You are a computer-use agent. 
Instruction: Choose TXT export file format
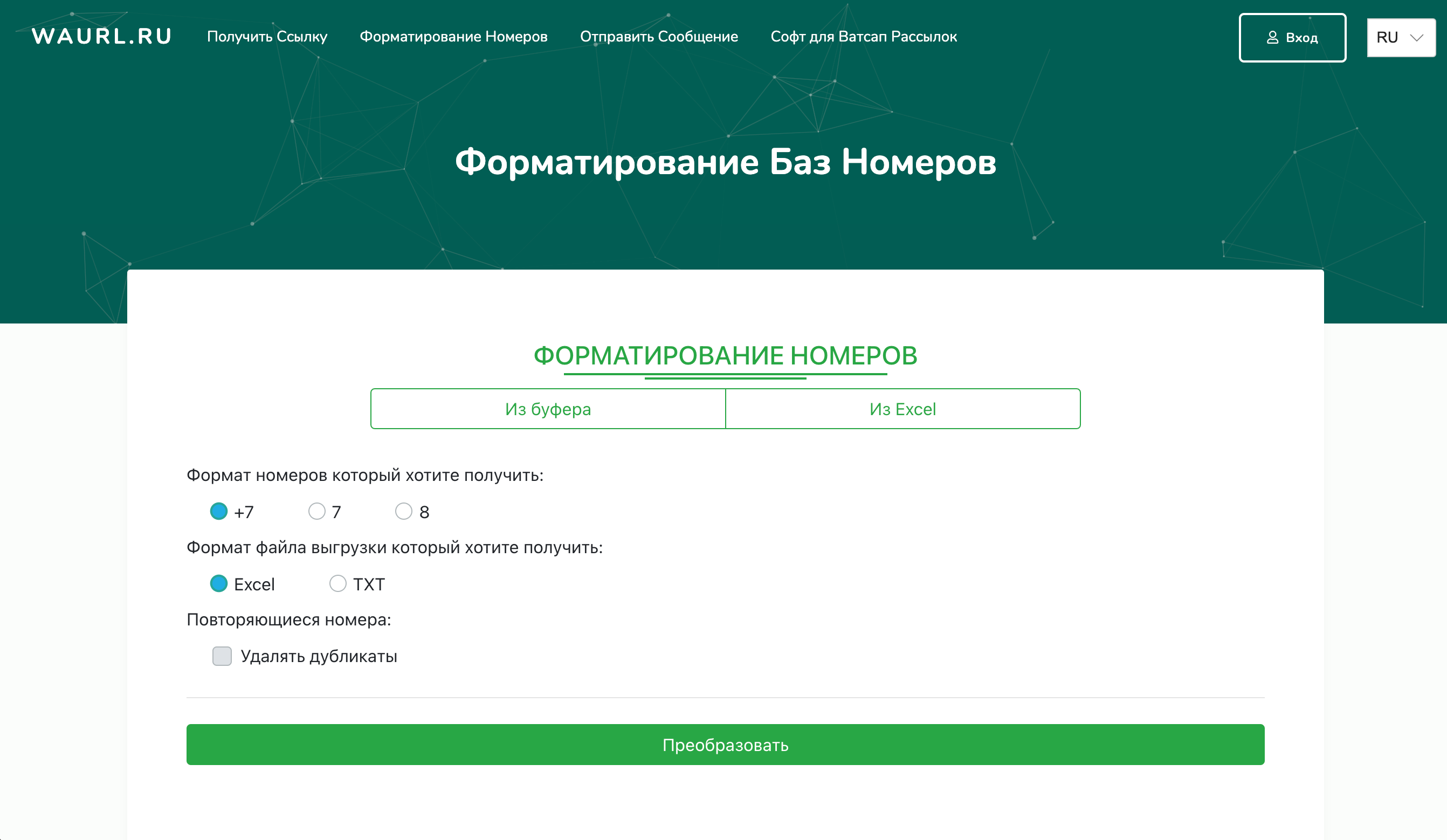pyautogui.click(x=337, y=583)
